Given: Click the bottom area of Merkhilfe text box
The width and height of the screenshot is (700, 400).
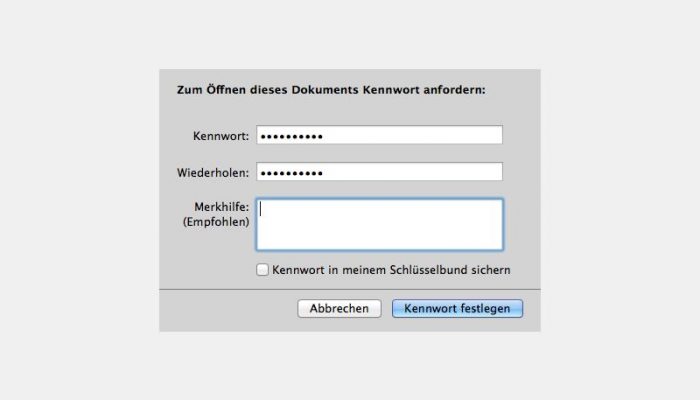Looking at the screenshot, I should click(x=379, y=241).
